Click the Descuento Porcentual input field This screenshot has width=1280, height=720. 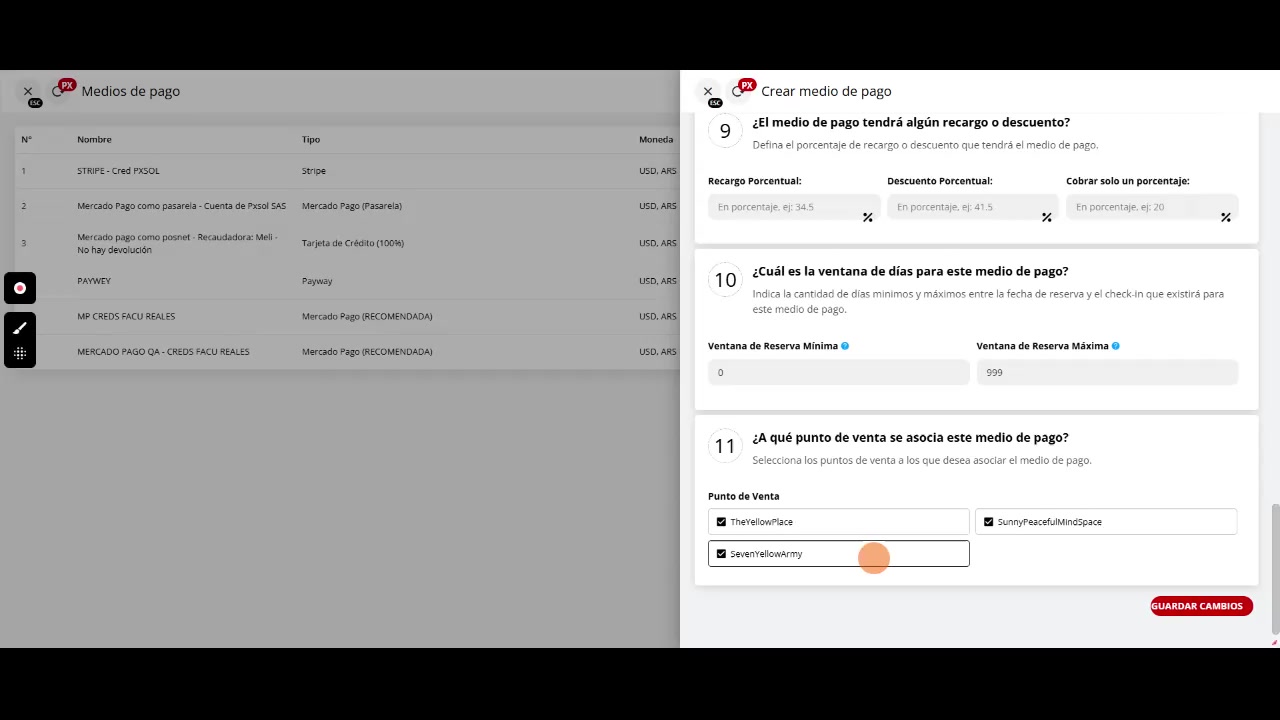pyautogui.click(x=965, y=207)
